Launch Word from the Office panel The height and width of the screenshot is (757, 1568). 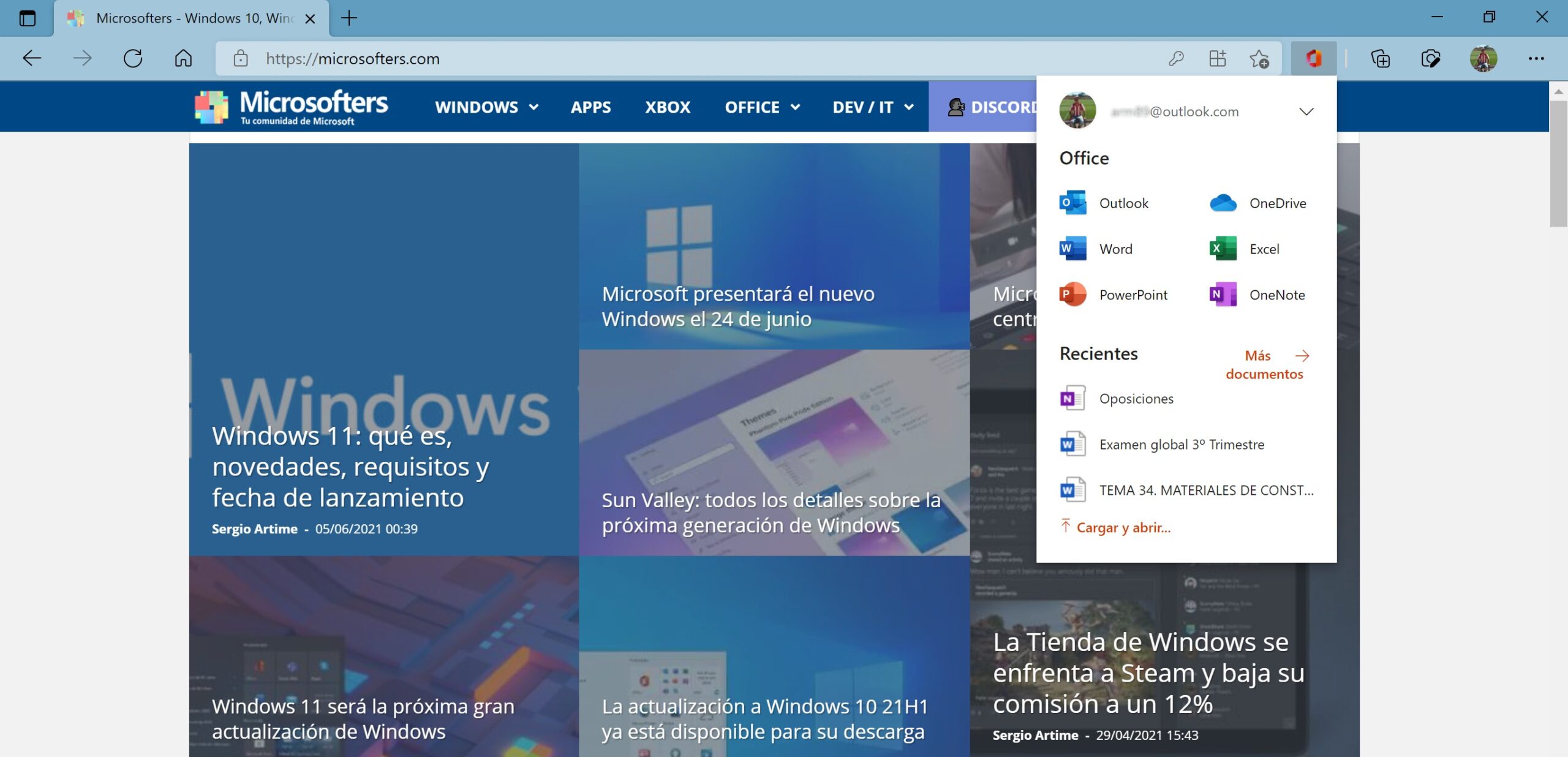coord(1116,249)
